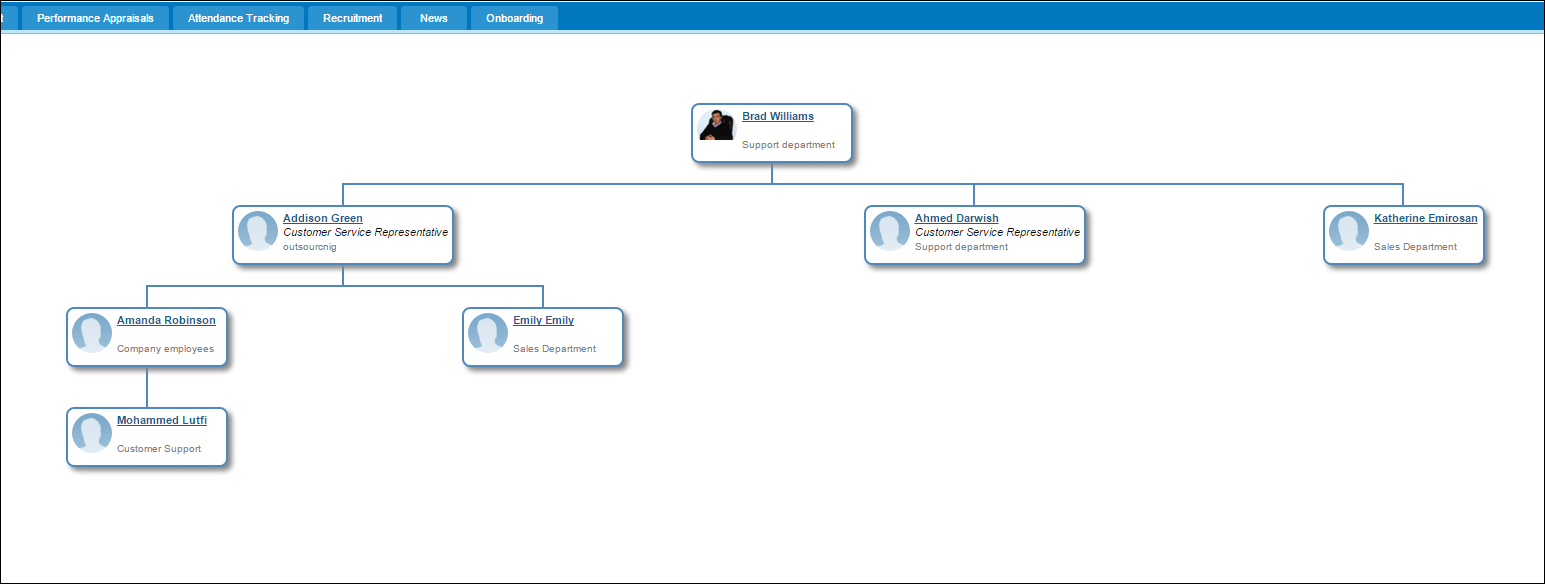The width and height of the screenshot is (1545, 584).
Task: Click Mohammed Lutfi's avatar icon
Action: click(92, 433)
